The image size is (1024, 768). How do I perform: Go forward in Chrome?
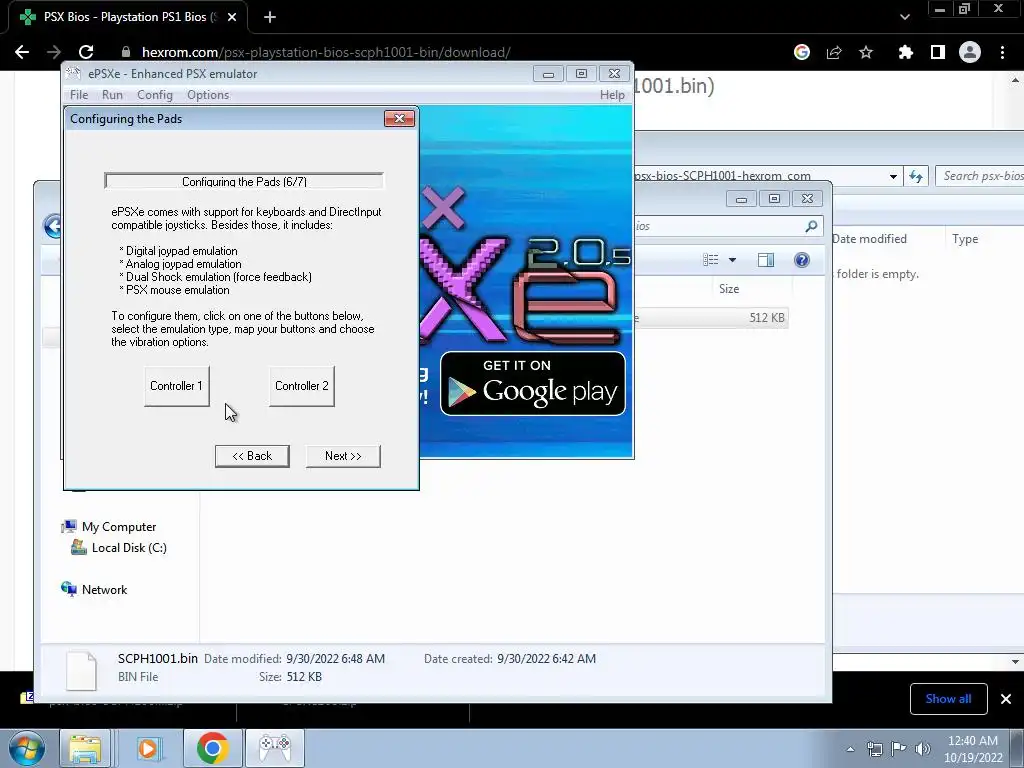[54, 52]
